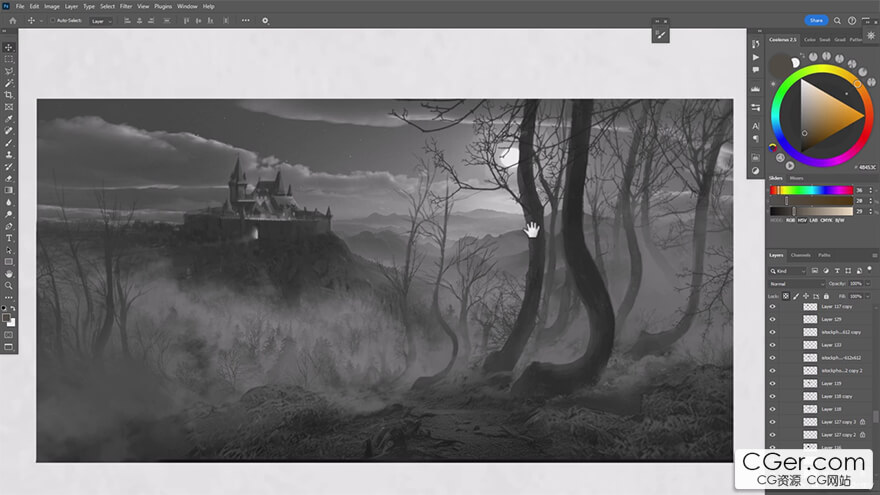Select the Blur tool
This screenshot has width=880, height=495.
point(8,202)
